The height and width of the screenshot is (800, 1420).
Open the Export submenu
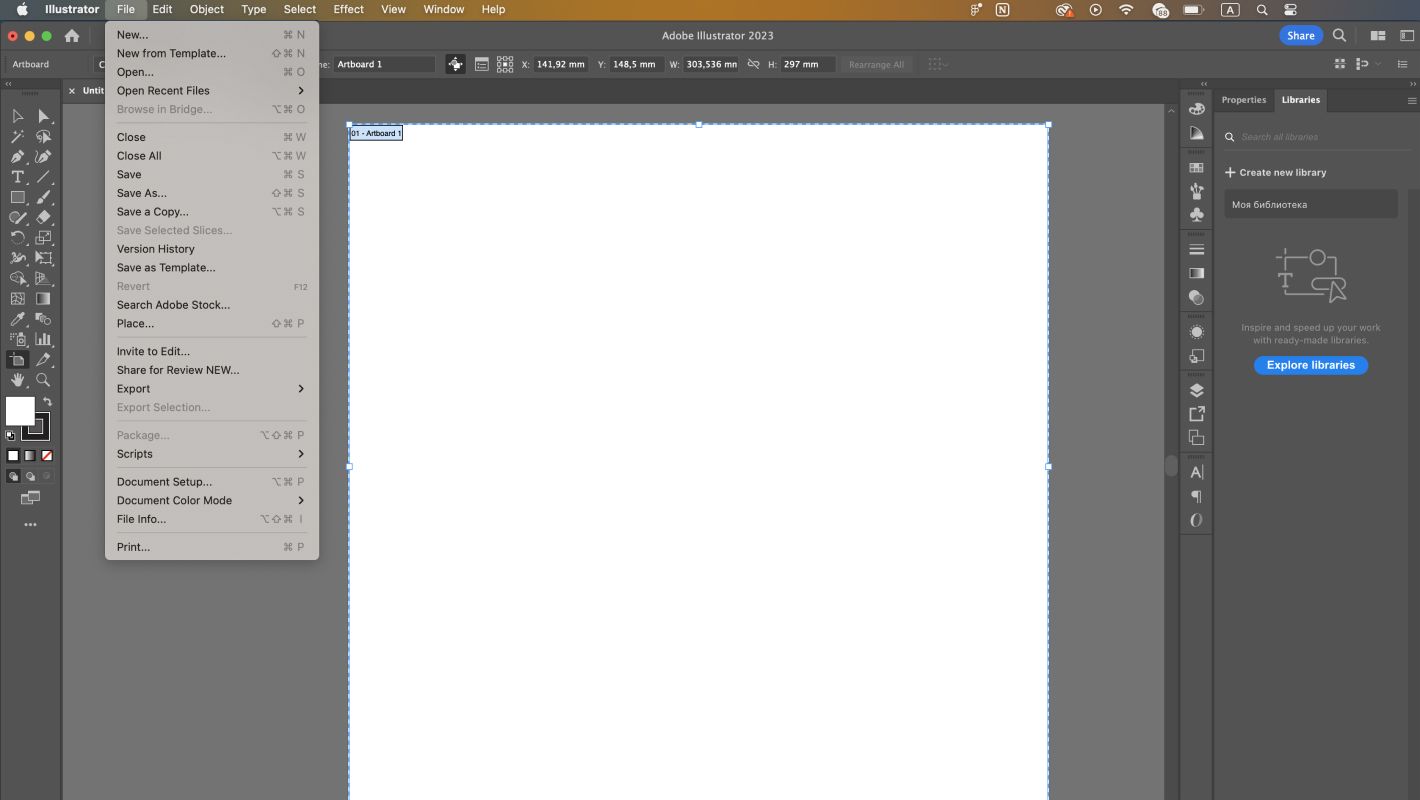(x=133, y=388)
